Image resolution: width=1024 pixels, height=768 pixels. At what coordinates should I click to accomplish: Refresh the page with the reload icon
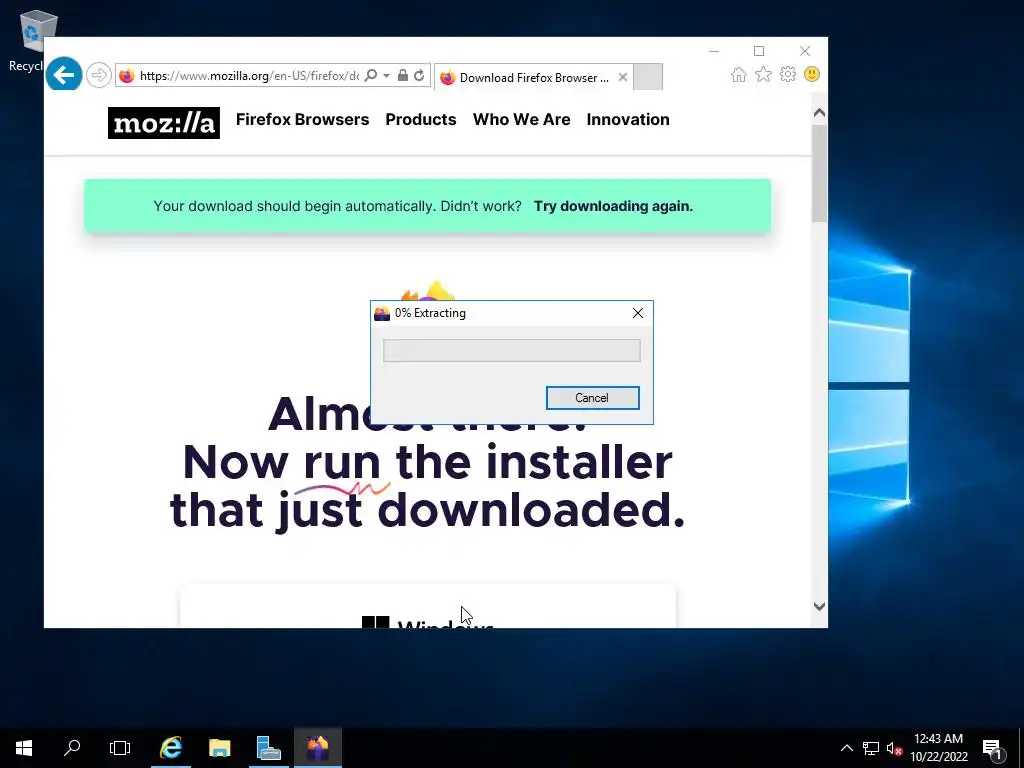coord(419,76)
